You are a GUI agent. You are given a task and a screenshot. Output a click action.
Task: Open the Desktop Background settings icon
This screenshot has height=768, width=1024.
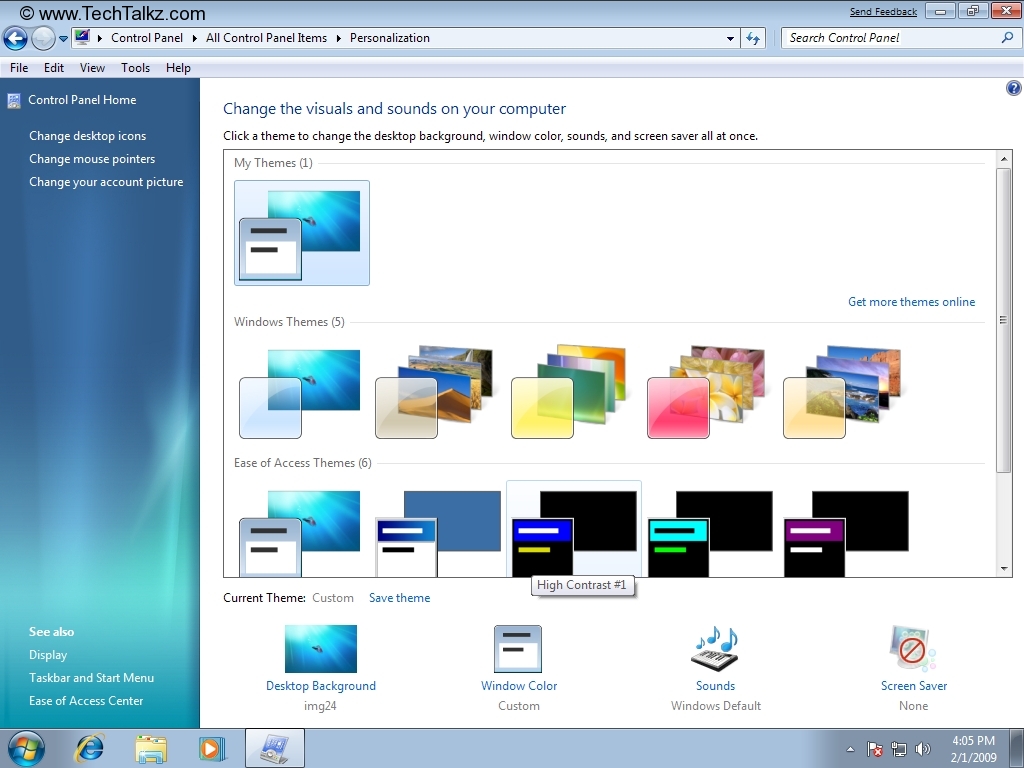pos(320,649)
